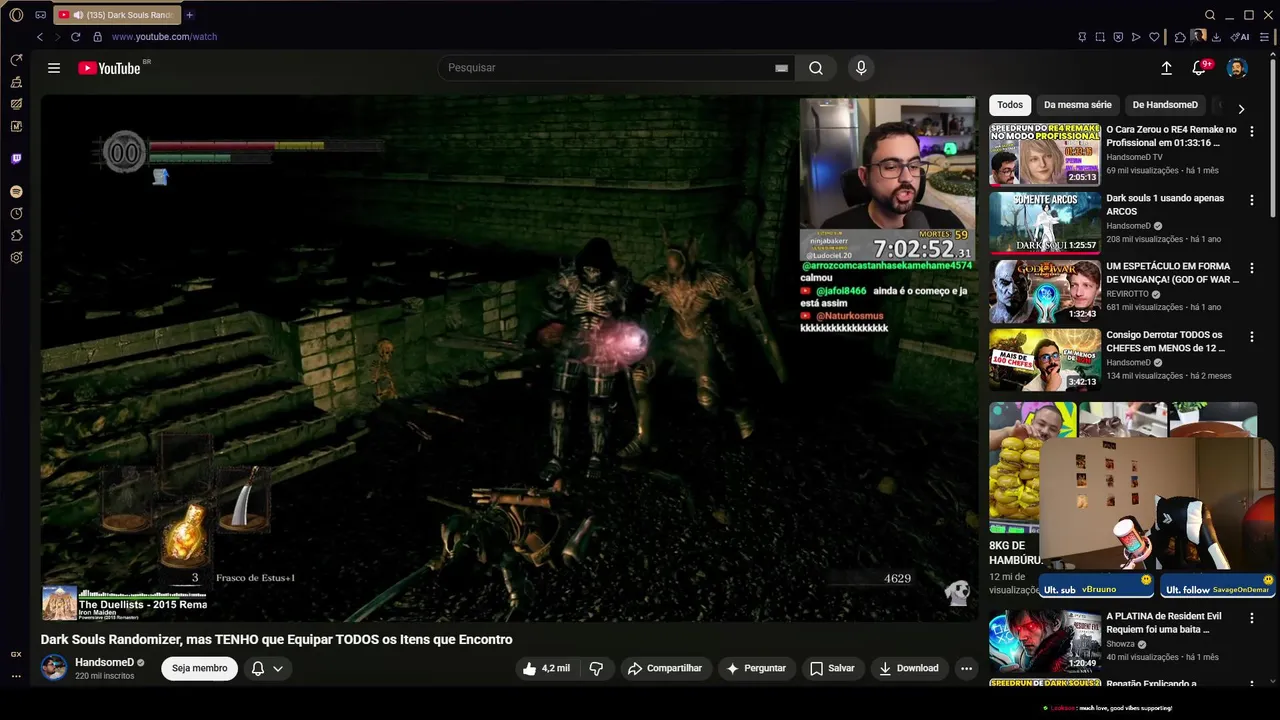Open options for God of War video
This screenshot has width=1280, height=720.
(x=1252, y=269)
